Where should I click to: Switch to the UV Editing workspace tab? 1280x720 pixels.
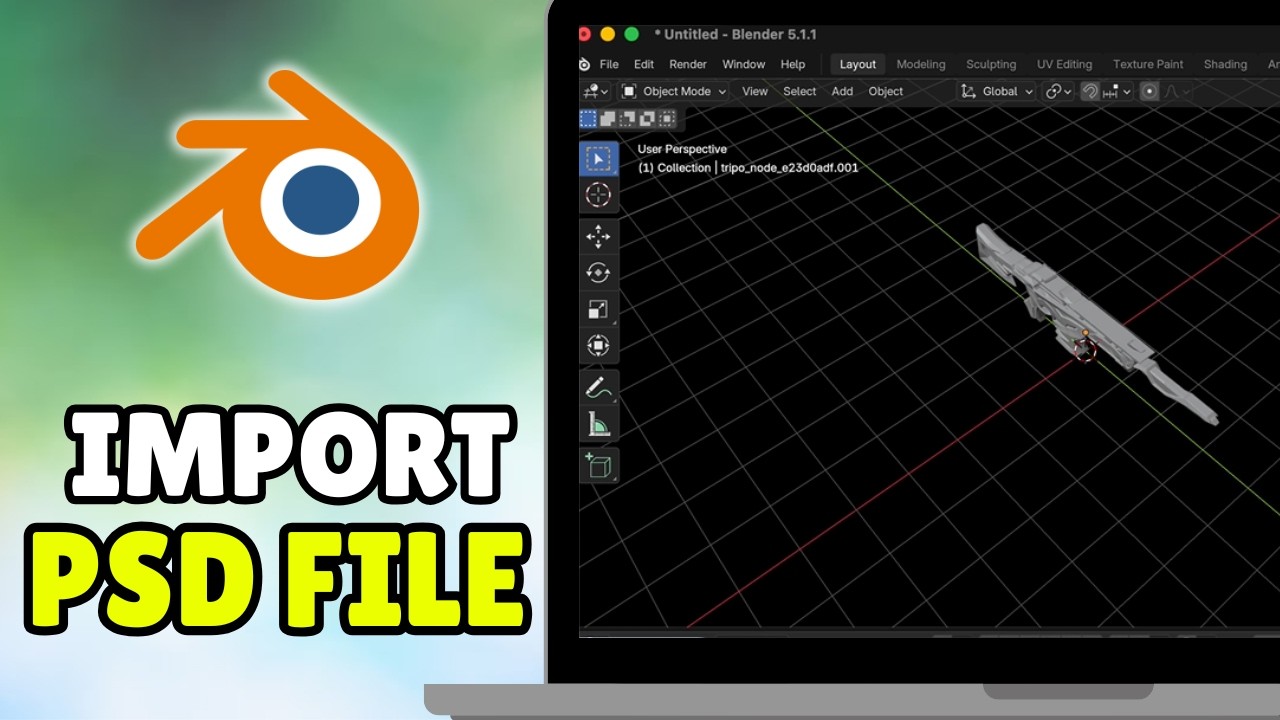[1065, 64]
